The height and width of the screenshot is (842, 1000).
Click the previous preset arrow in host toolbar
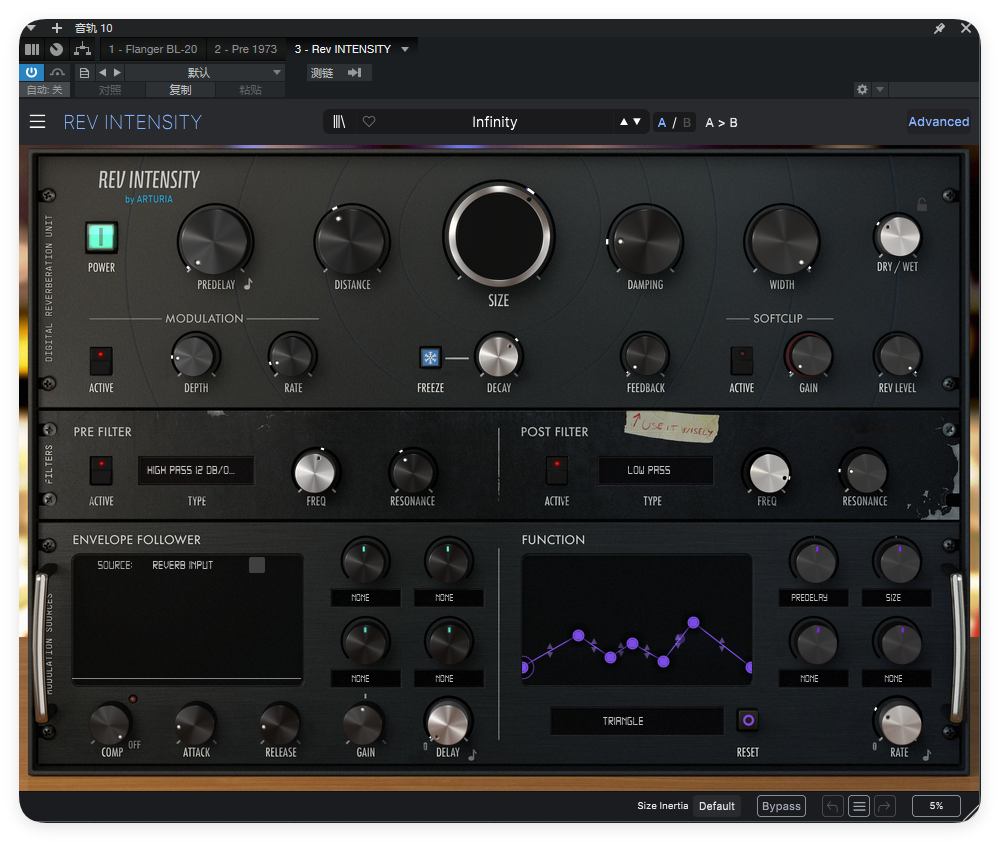point(103,73)
